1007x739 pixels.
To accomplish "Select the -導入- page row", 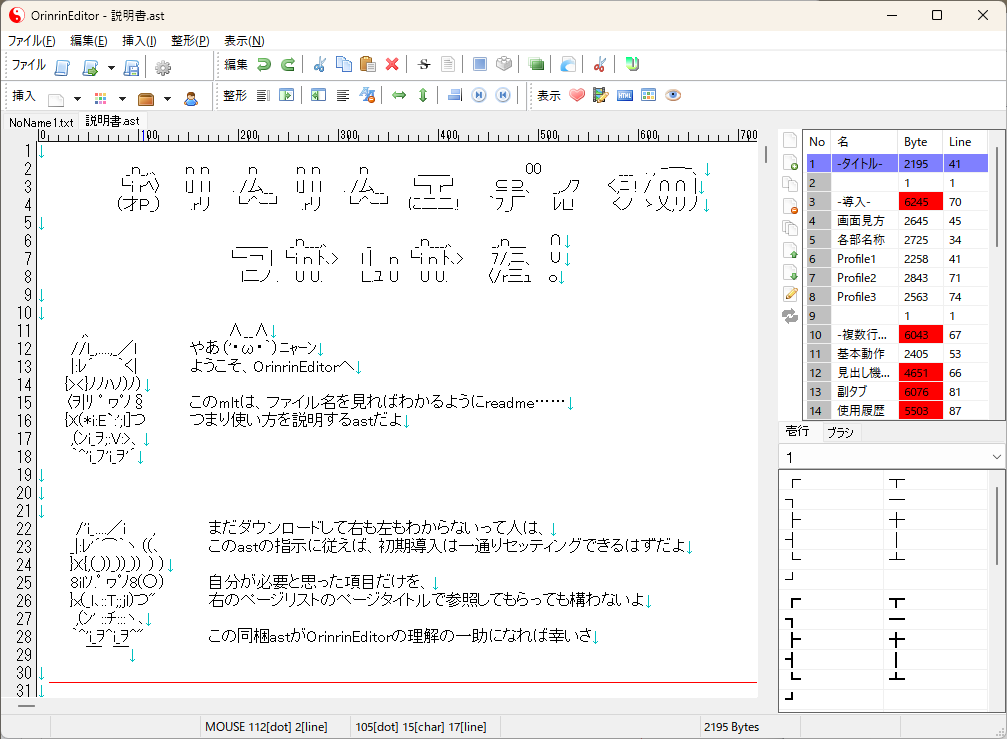I will [897, 202].
